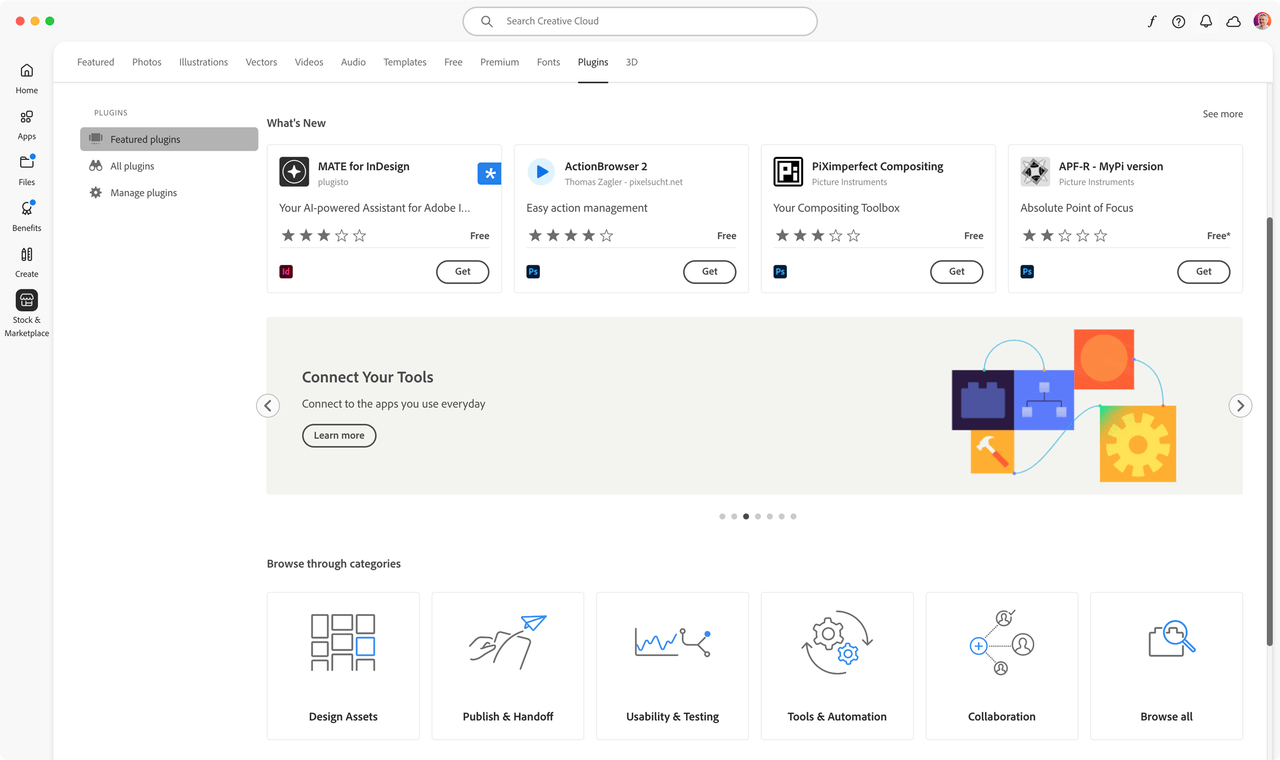
Task: Open the help question mark icon
Action: [1178, 20]
